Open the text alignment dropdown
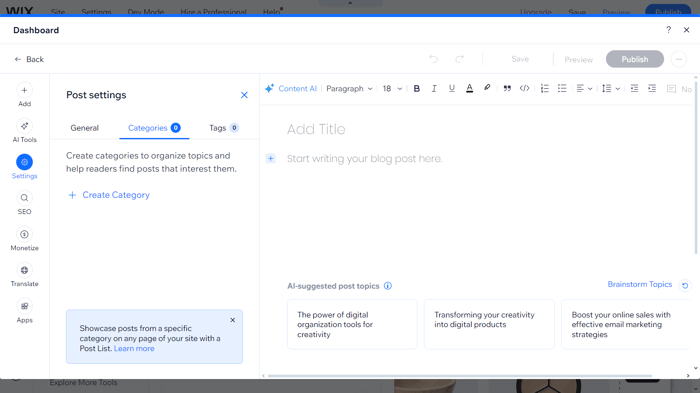This screenshot has height=393, width=700. pyautogui.click(x=584, y=88)
